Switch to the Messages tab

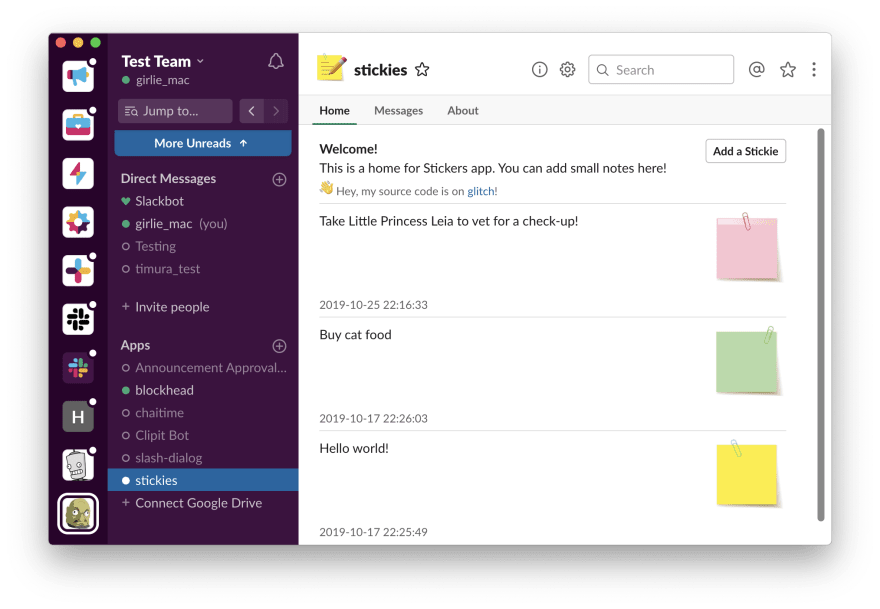(x=398, y=111)
